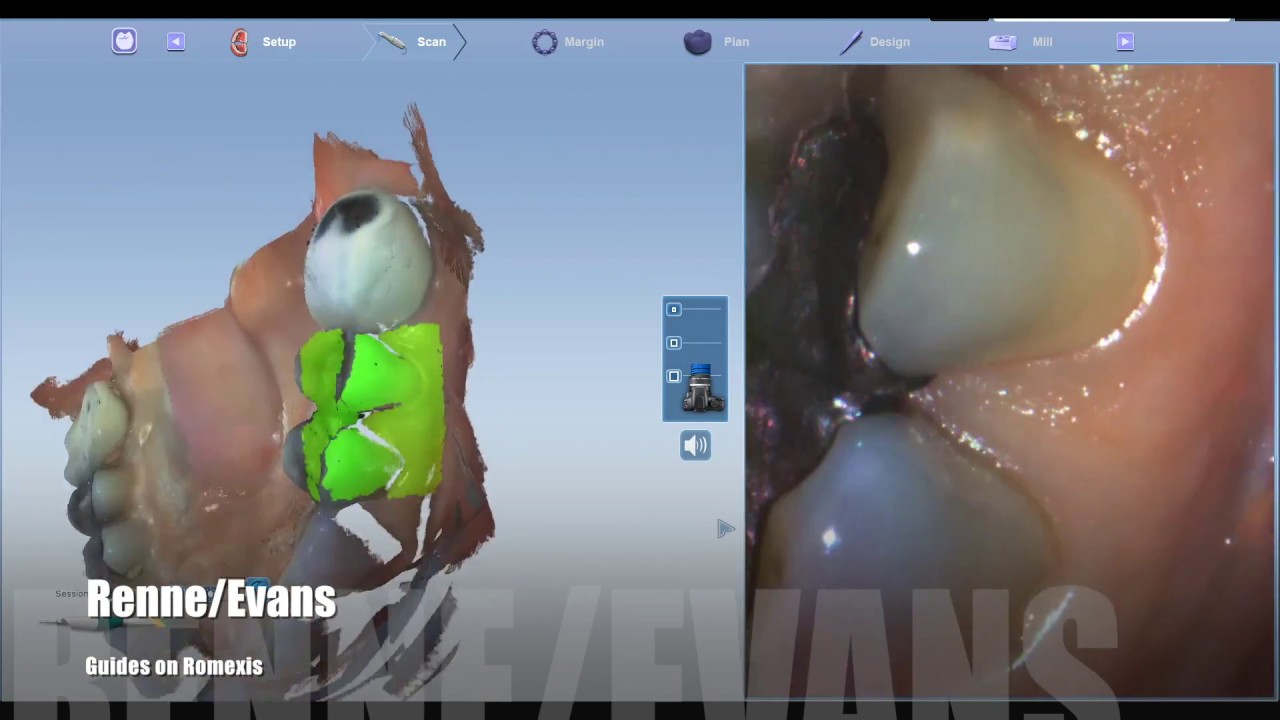Go back with the left arrow button
The width and height of the screenshot is (1280, 720).
click(x=176, y=41)
